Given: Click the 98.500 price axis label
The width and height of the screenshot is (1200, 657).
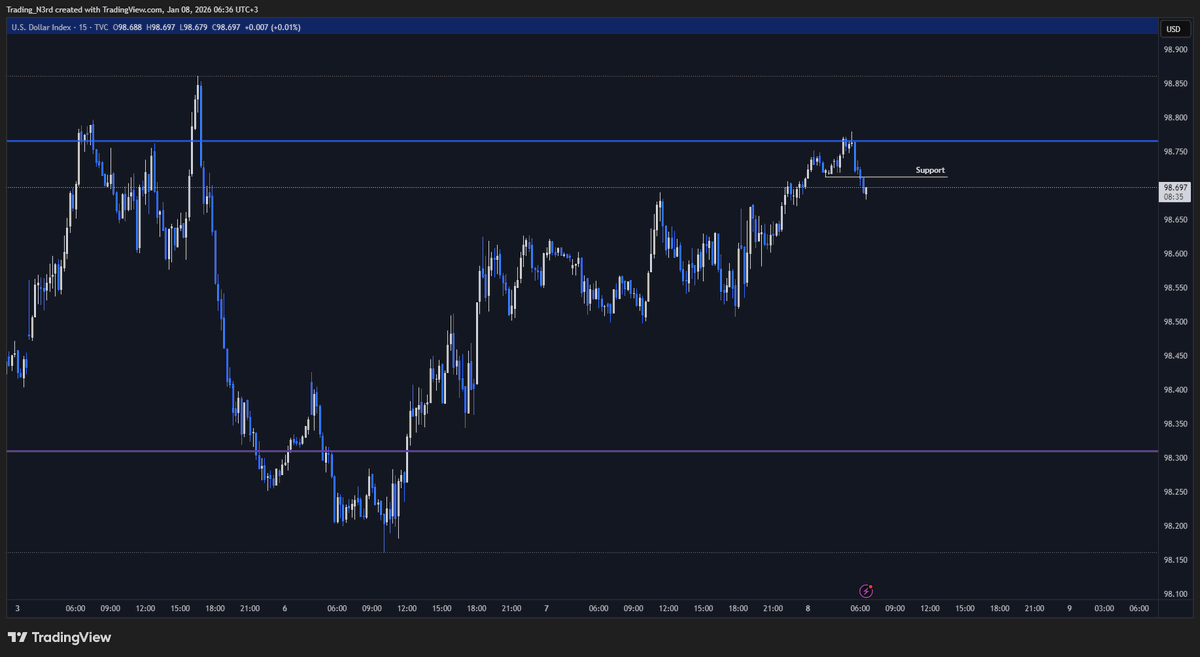Looking at the screenshot, I should pos(1175,321).
